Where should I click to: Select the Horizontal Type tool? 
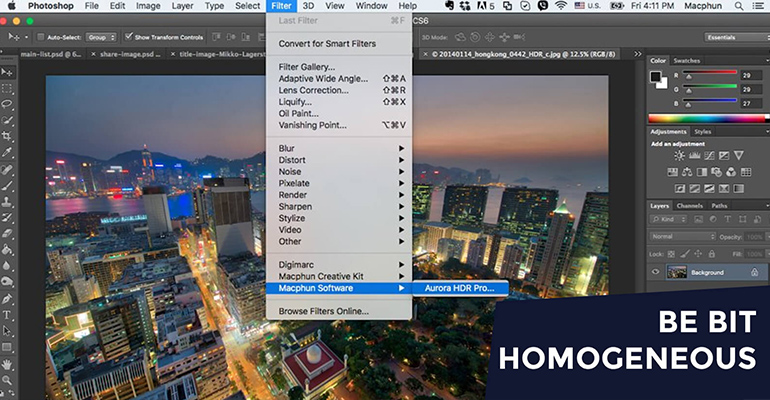[x=7, y=315]
